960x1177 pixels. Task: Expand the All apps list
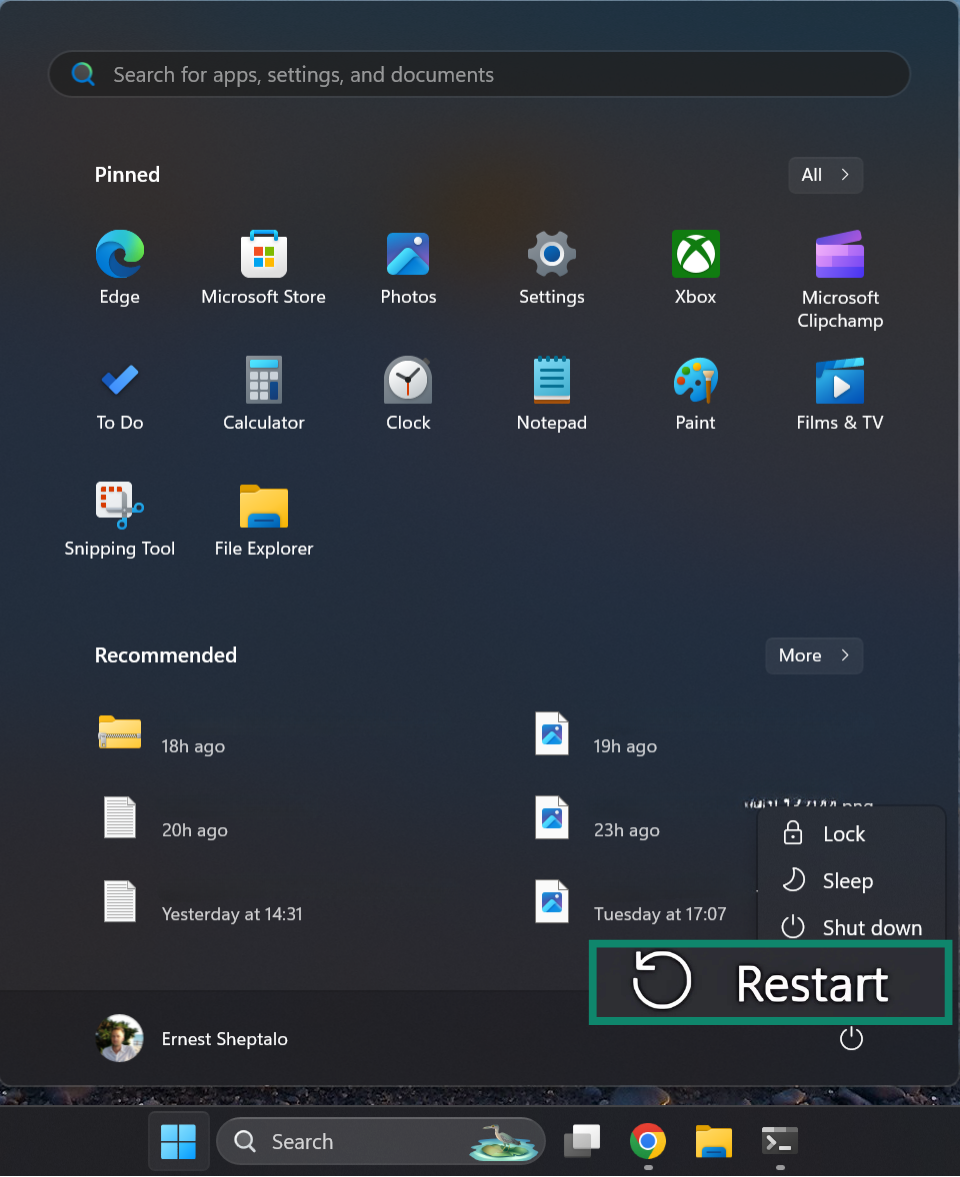[825, 175]
